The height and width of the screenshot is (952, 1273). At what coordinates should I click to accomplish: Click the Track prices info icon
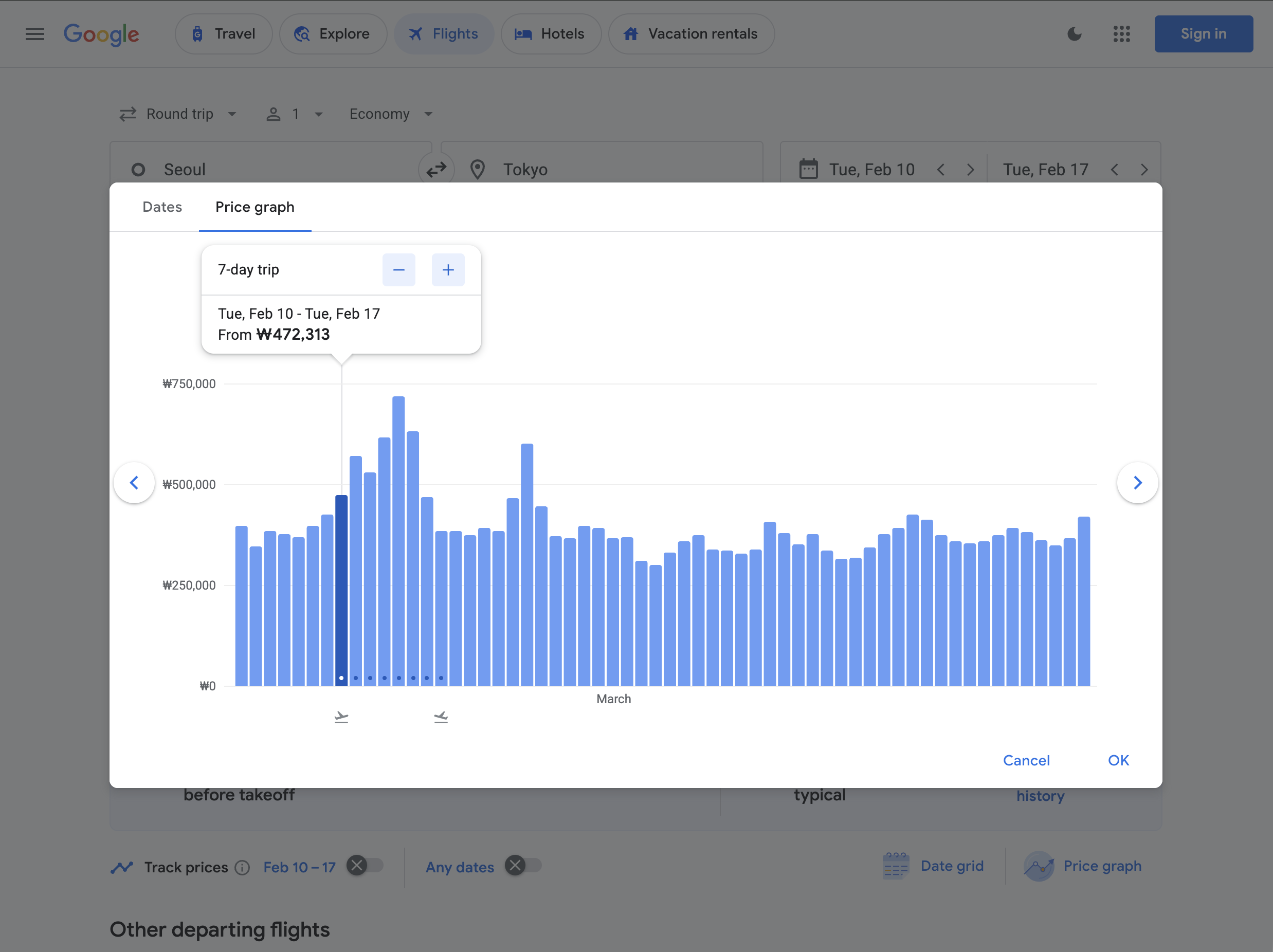pos(243,868)
